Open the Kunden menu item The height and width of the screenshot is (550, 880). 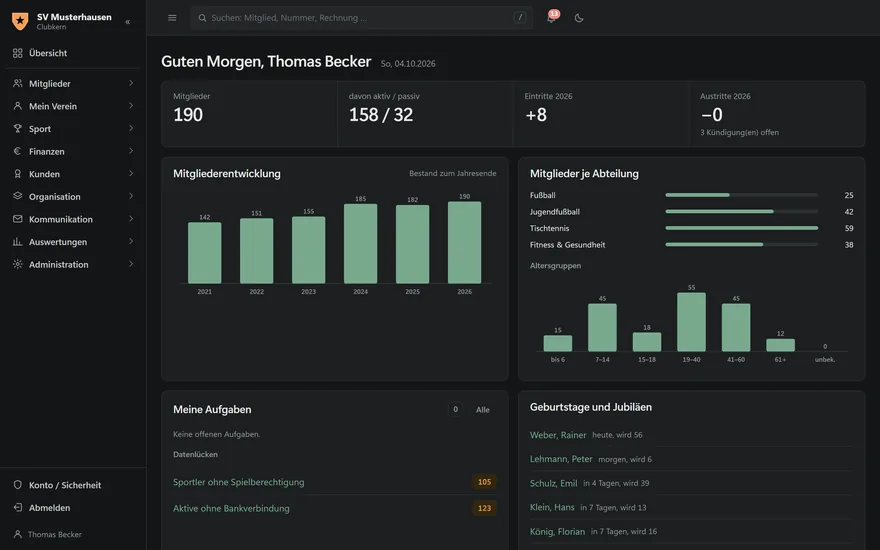[73, 174]
